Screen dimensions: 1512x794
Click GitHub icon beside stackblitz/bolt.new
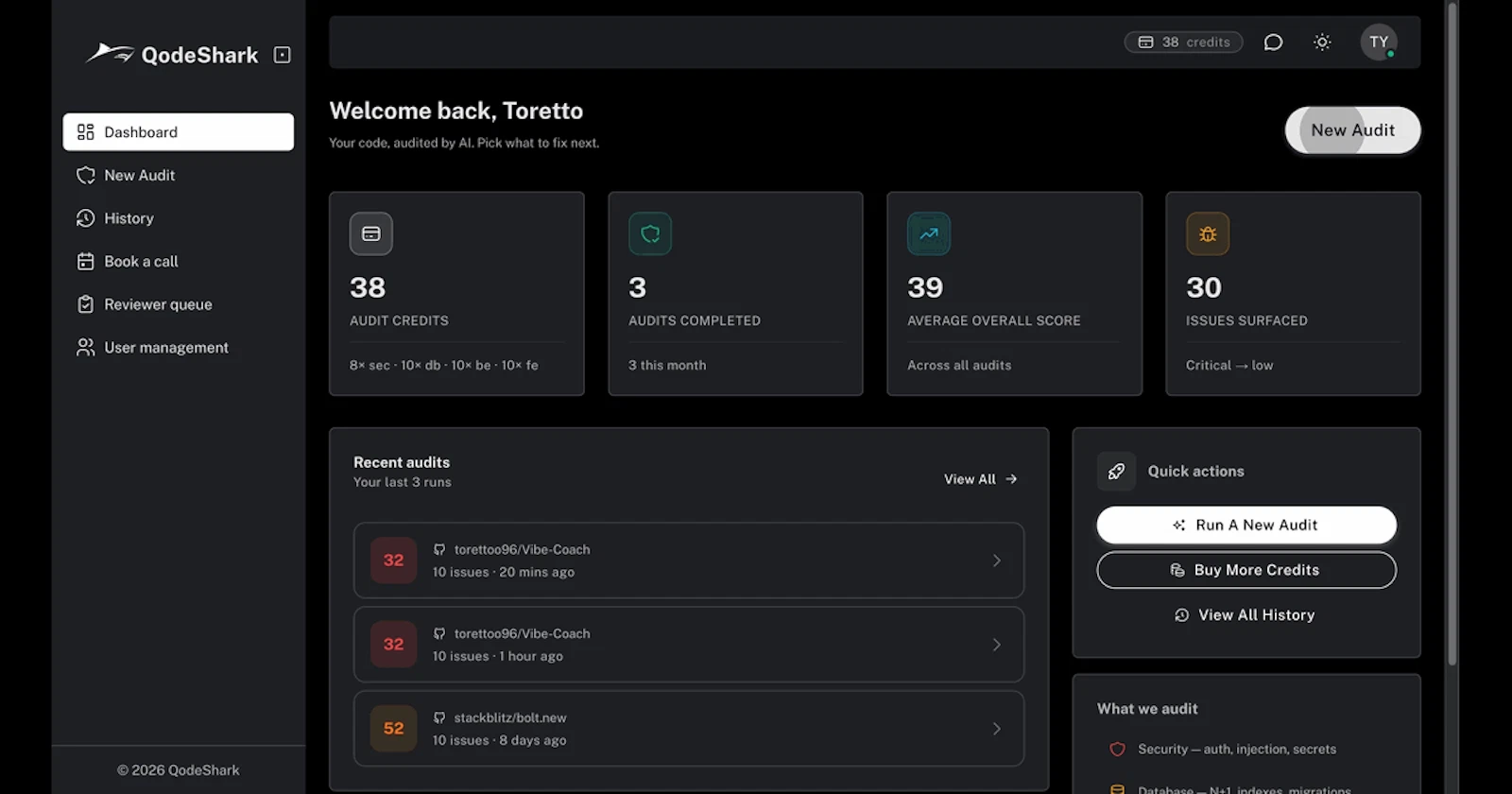pos(439,717)
